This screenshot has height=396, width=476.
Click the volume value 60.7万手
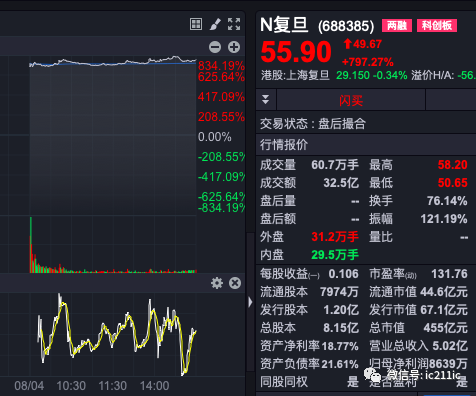pyautogui.click(x=335, y=165)
